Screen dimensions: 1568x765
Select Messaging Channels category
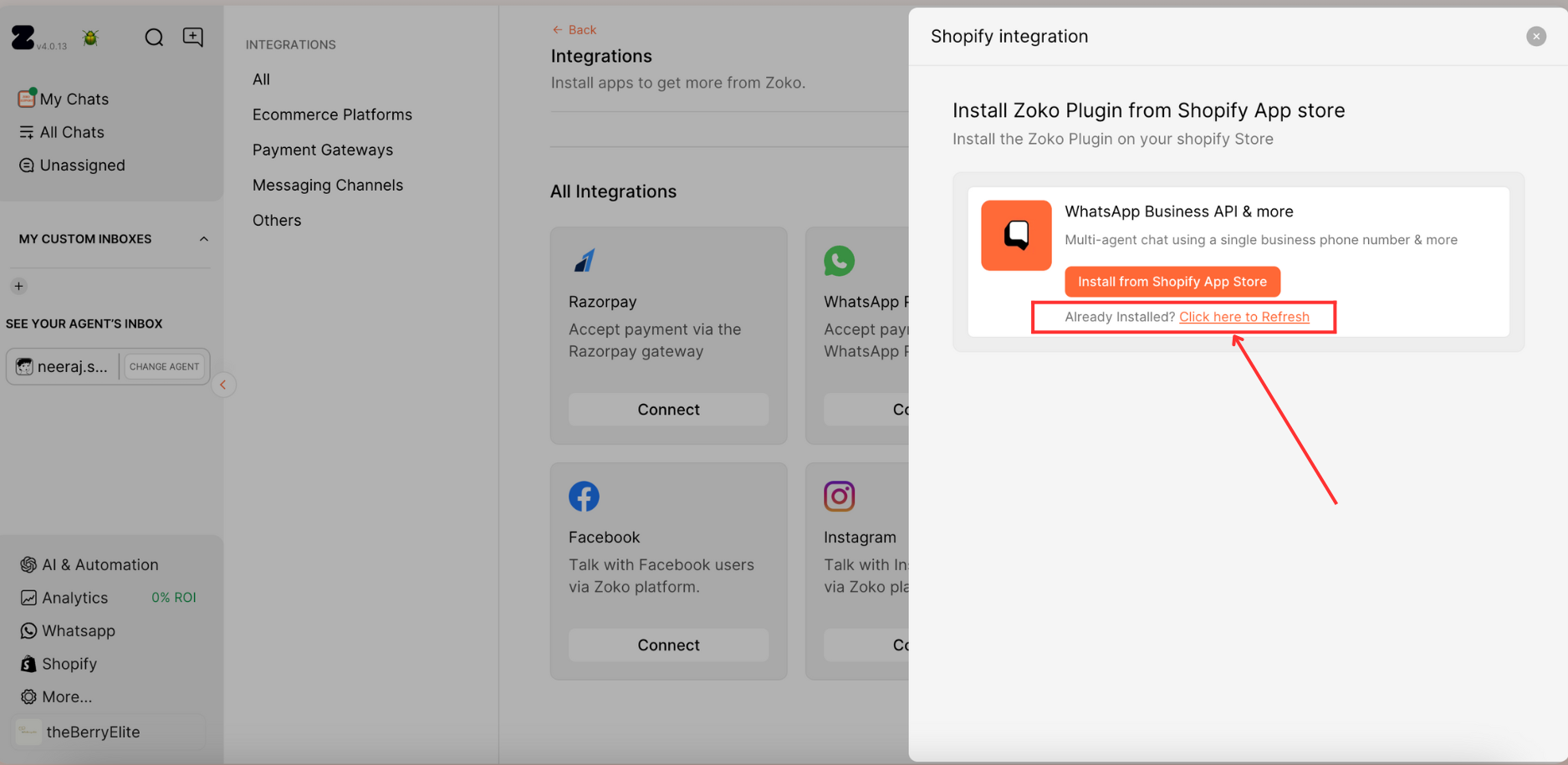pos(328,185)
